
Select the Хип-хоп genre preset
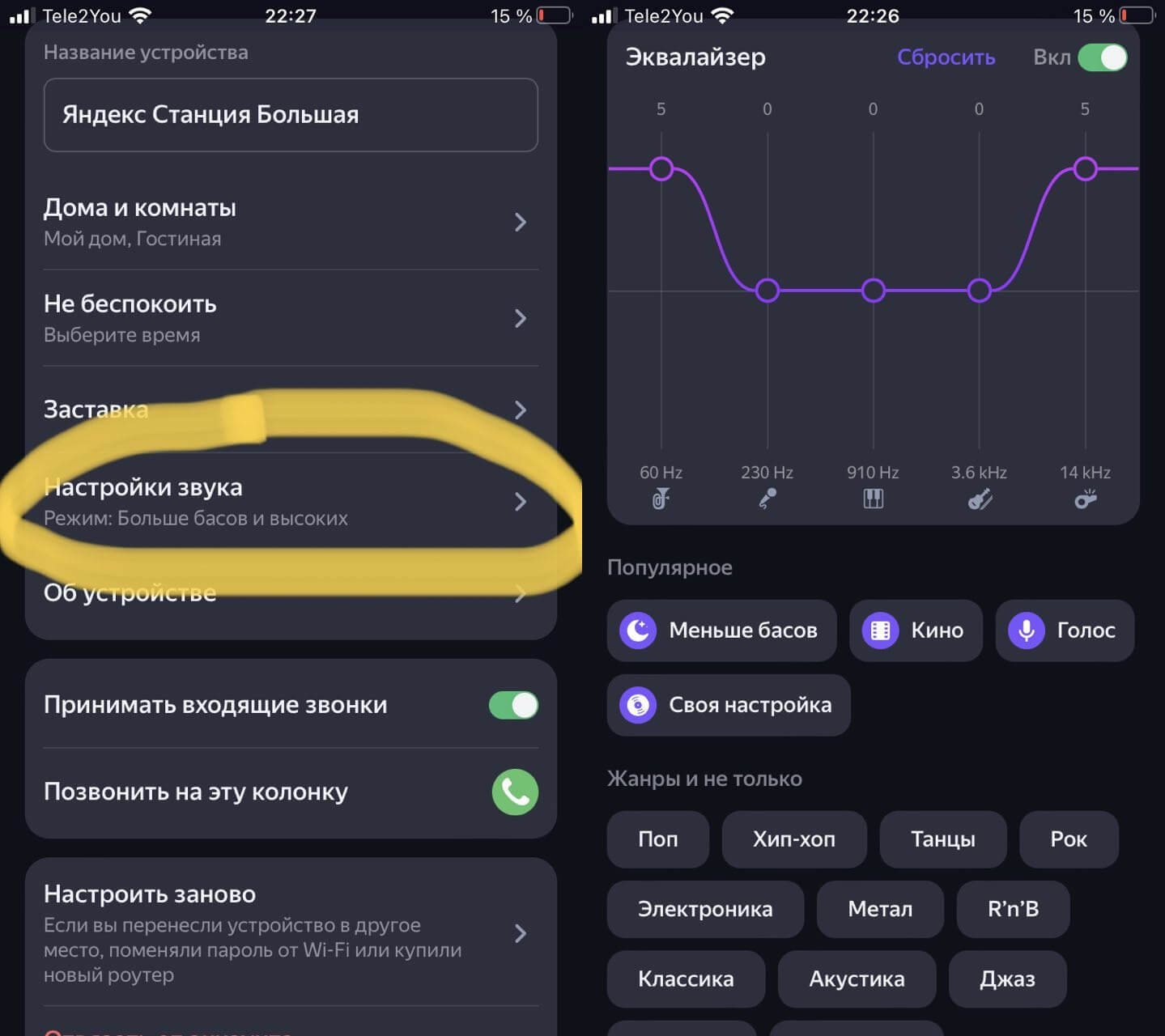[x=794, y=839]
